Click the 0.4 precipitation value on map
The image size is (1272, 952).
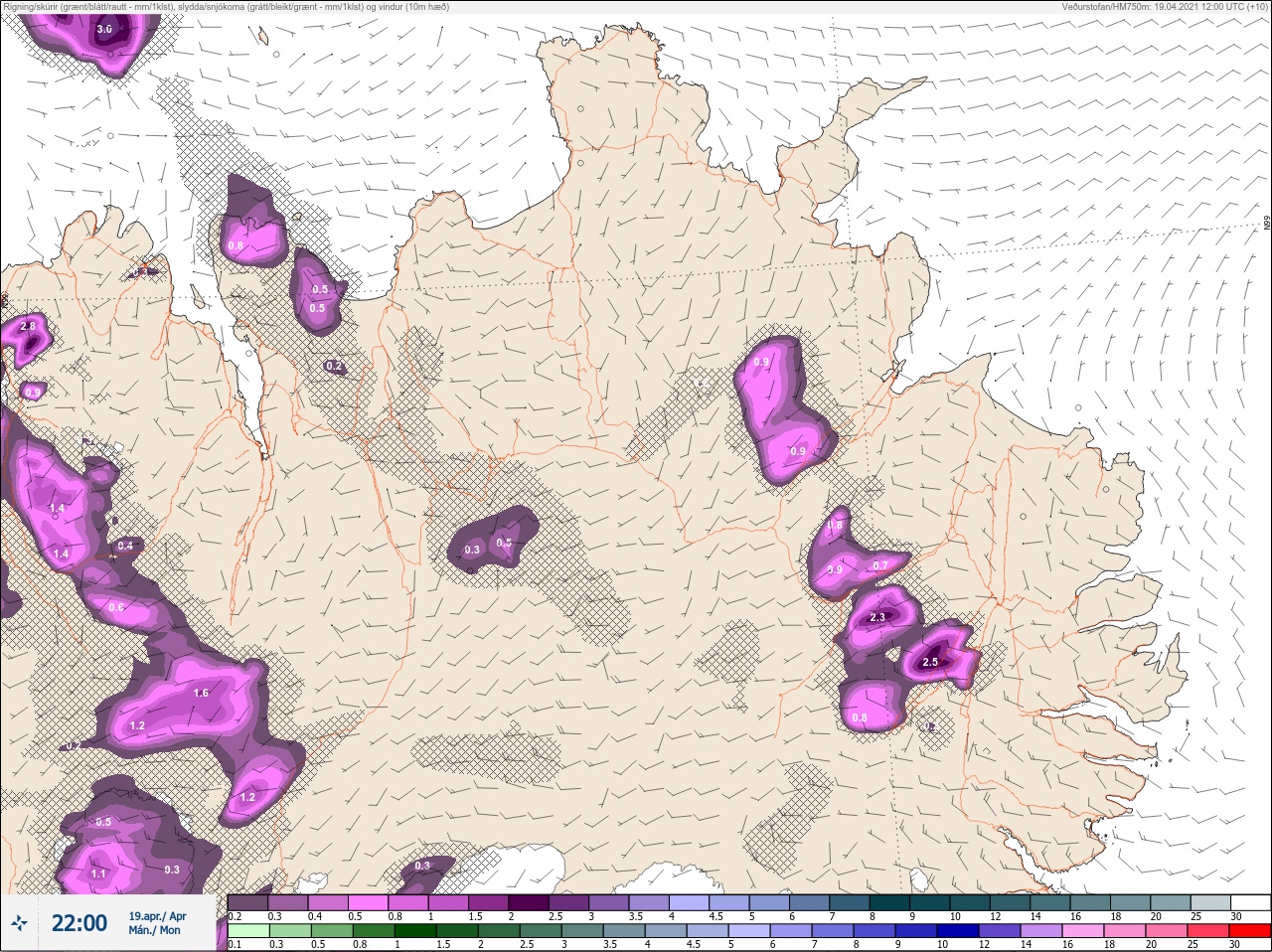click(125, 546)
